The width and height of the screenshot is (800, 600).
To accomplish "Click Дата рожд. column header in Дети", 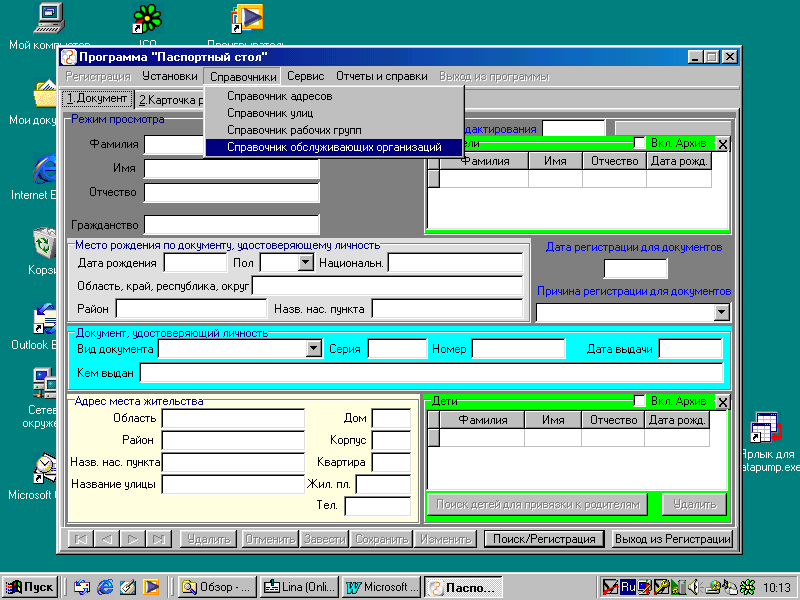I will coord(677,420).
